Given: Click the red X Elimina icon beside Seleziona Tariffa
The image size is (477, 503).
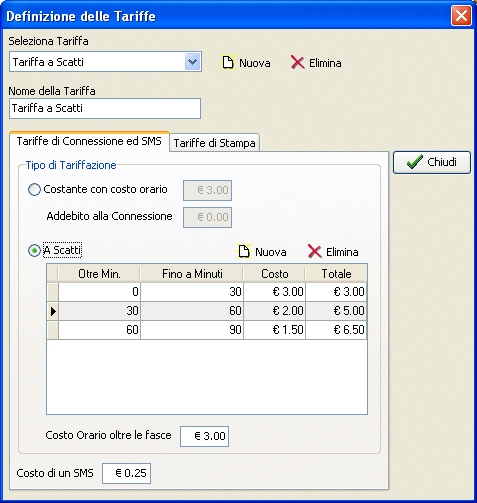Looking at the screenshot, I should [297, 62].
